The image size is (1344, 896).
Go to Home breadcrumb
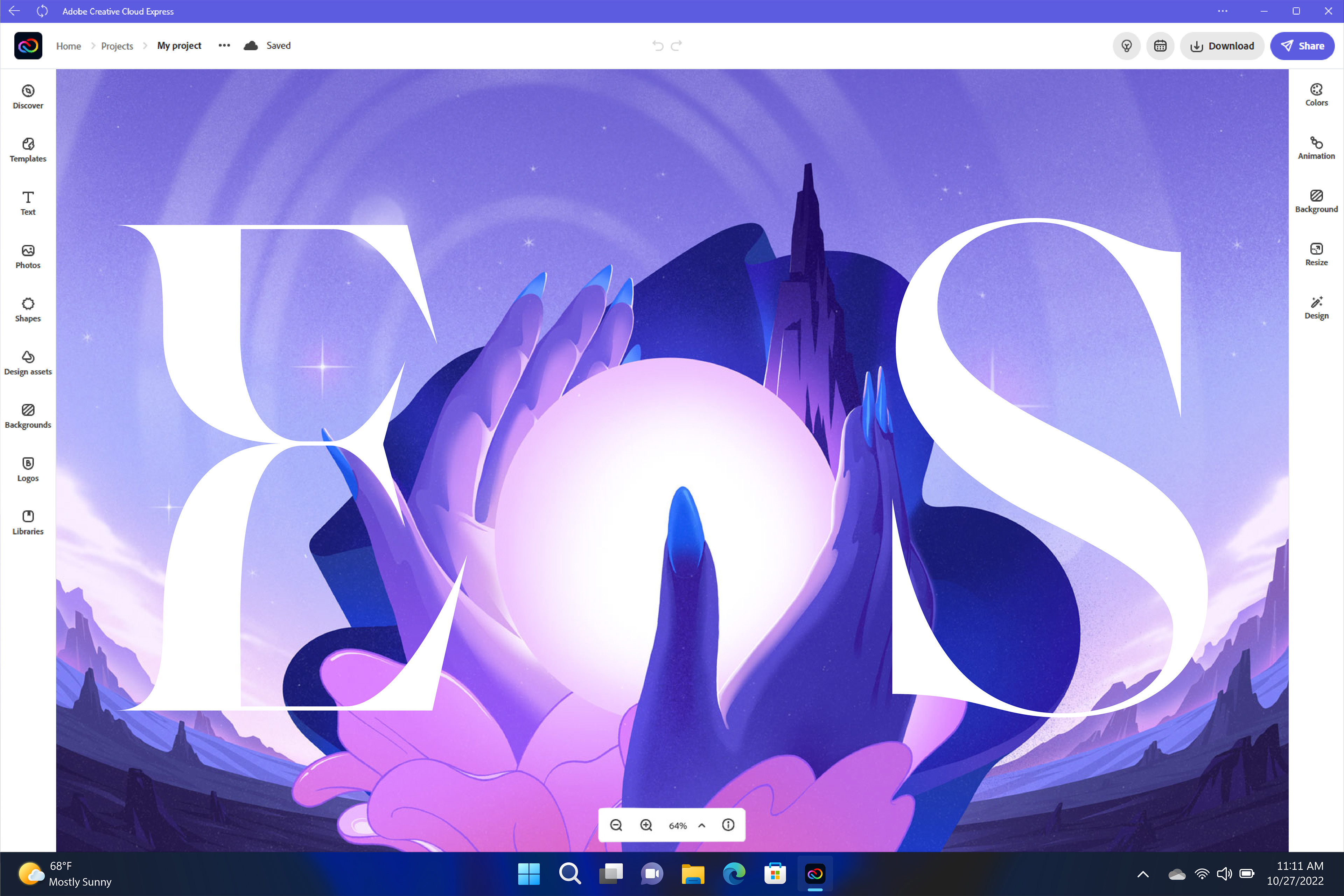click(69, 46)
